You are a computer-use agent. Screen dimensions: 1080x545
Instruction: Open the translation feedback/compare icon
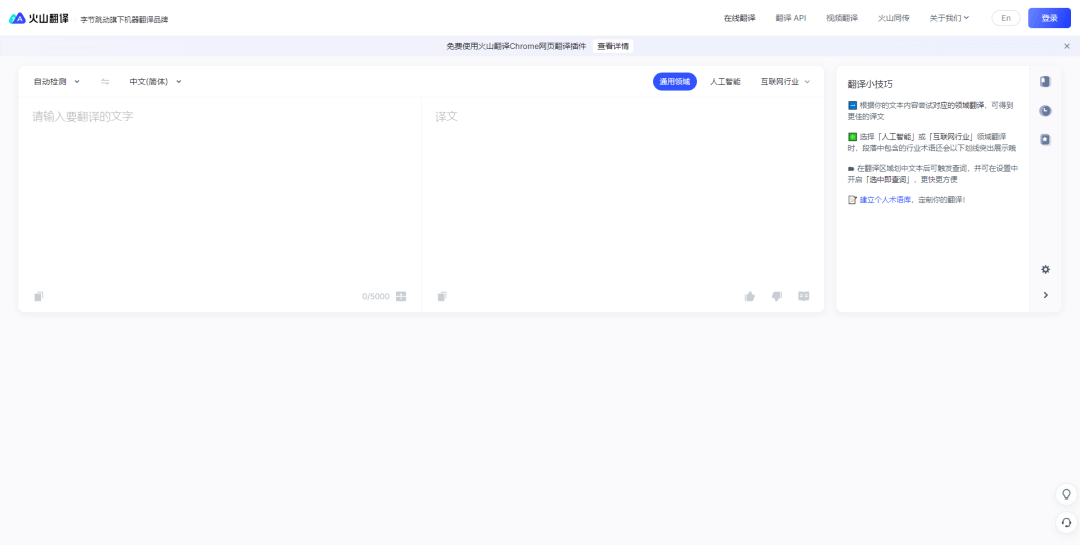click(x=804, y=296)
